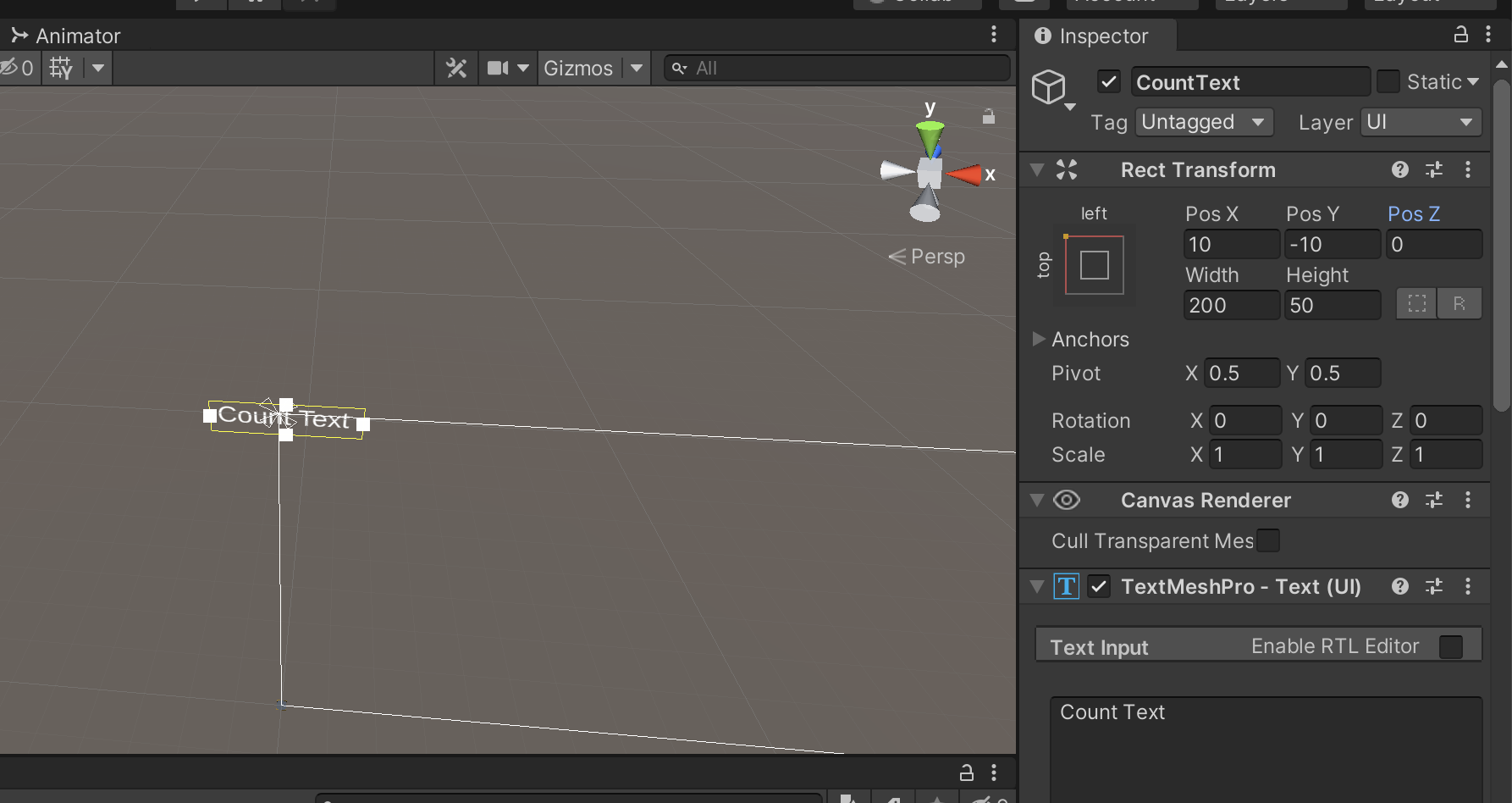Open Canvas Renderer more options menu

pyautogui.click(x=1468, y=500)
